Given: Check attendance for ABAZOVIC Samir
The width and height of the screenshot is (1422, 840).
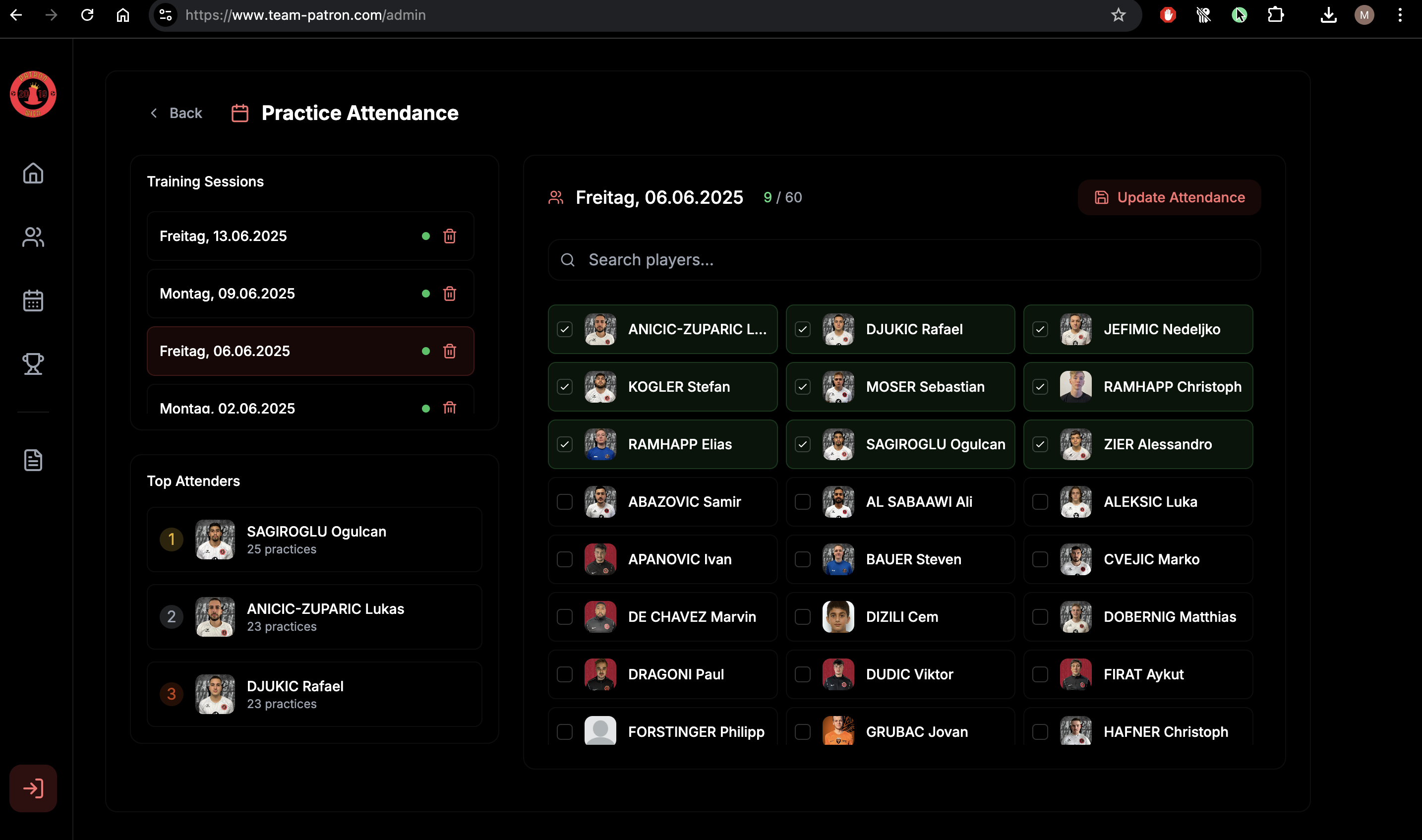Looking at the screenshot, I should [x=565, y=501].
